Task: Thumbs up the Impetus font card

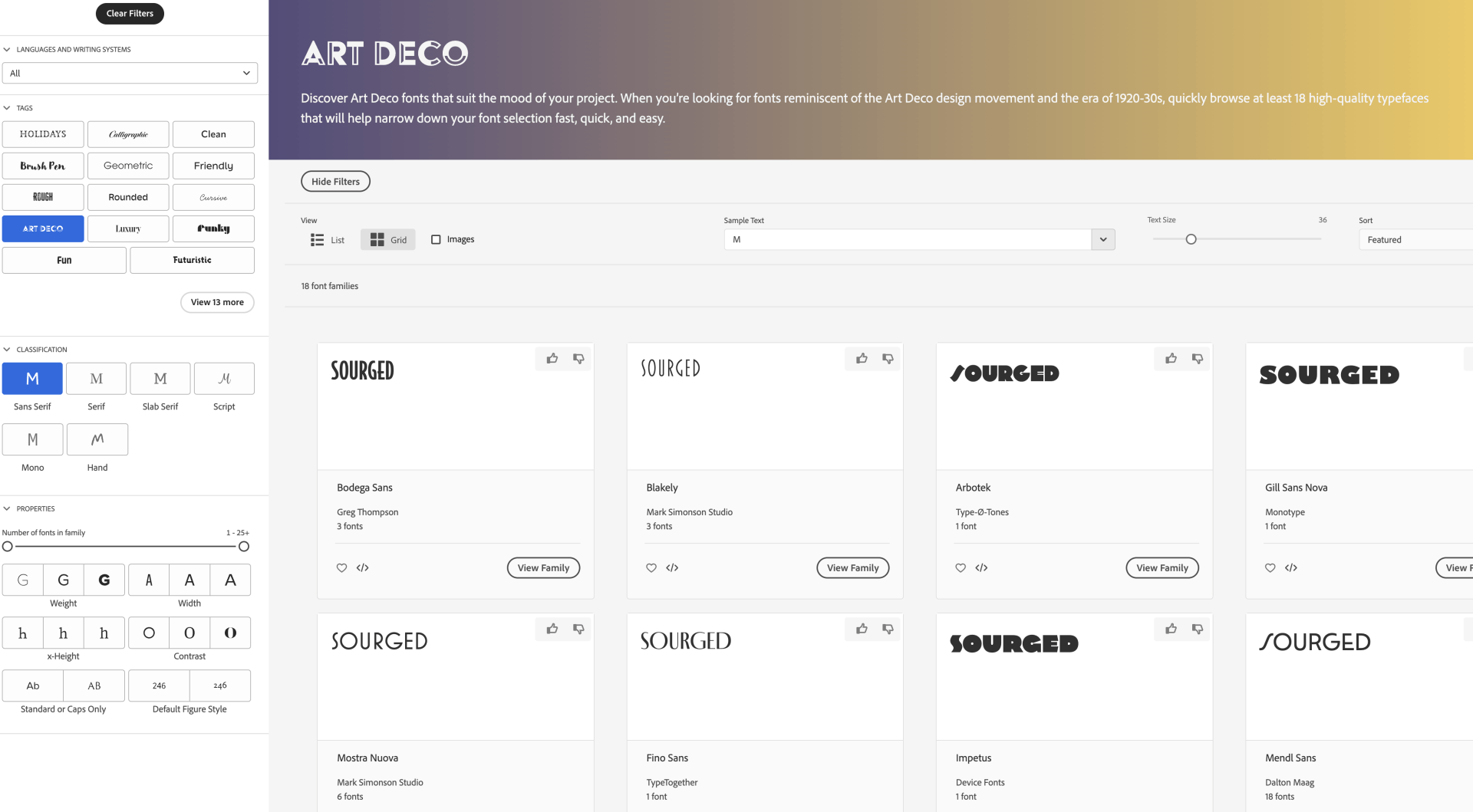Action: (x=1171, y=629)
